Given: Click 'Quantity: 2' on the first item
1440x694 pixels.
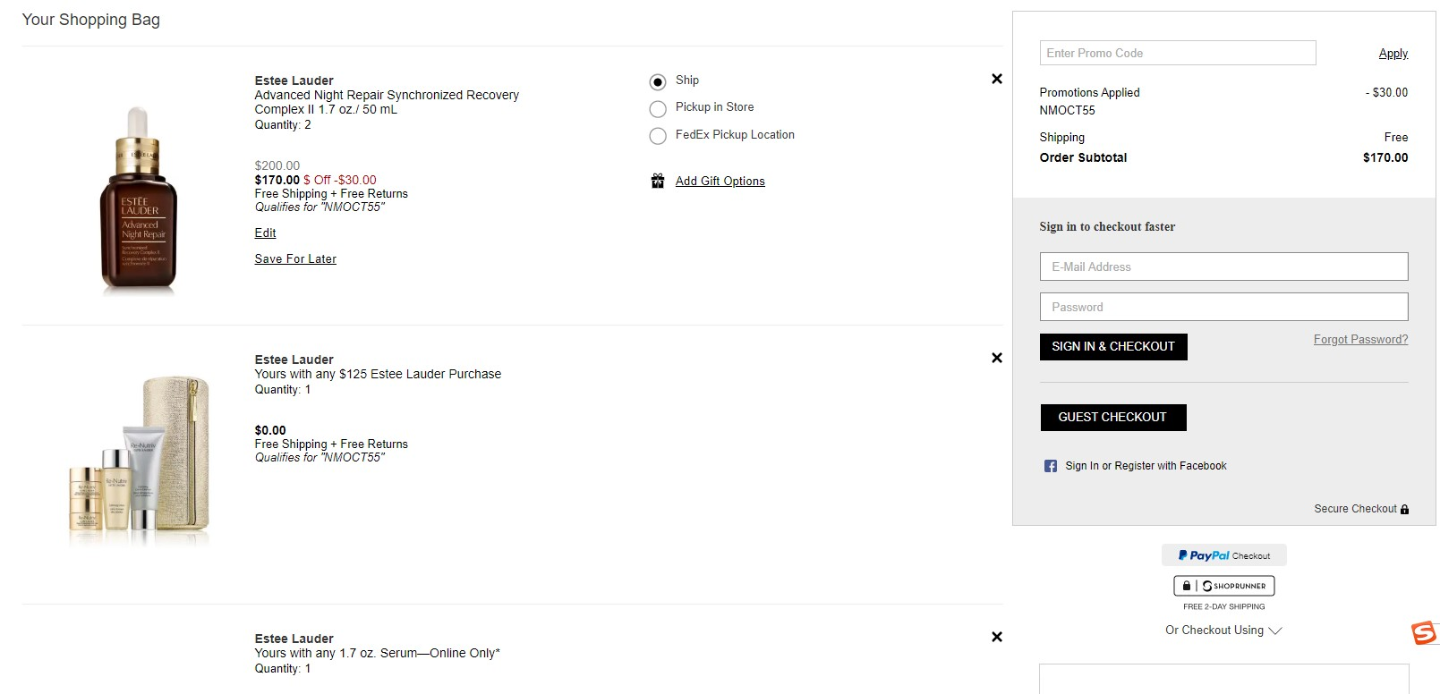Looking at the screenshot, I should pos(283,125).
